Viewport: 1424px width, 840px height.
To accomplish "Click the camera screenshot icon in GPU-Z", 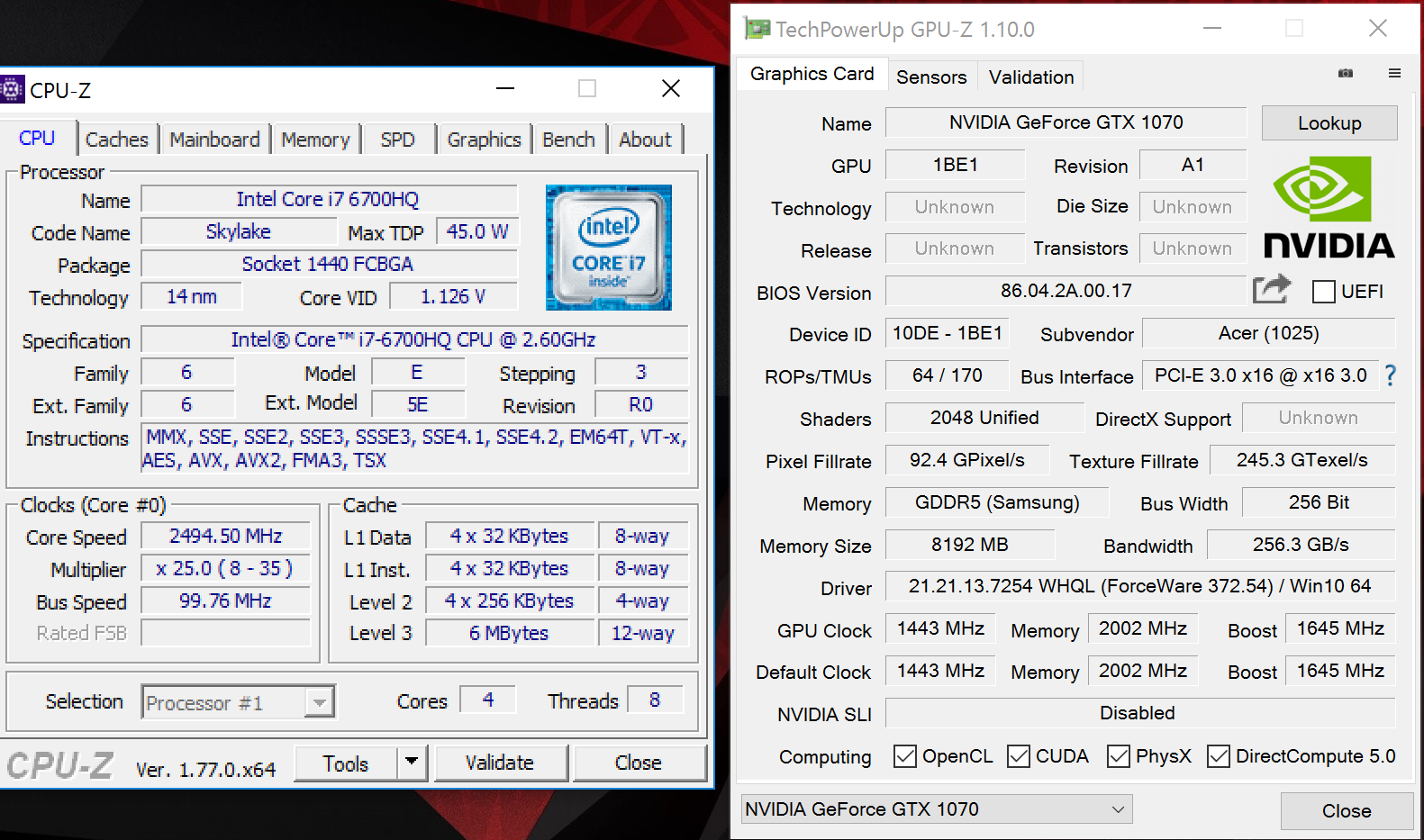I will pyautogui.click(x=1346, y=73).
